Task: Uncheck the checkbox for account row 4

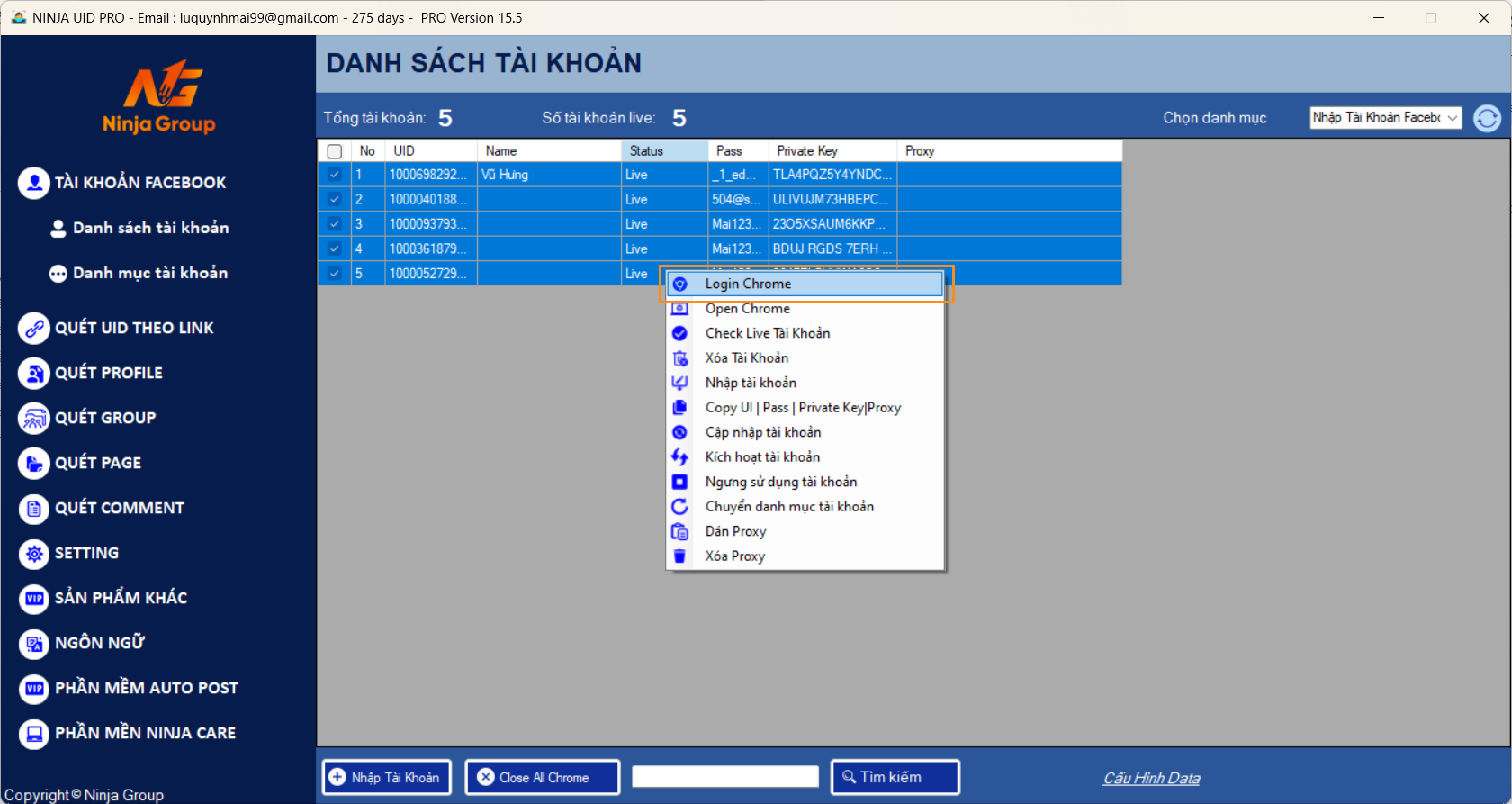Action: (x=335, y=248)
